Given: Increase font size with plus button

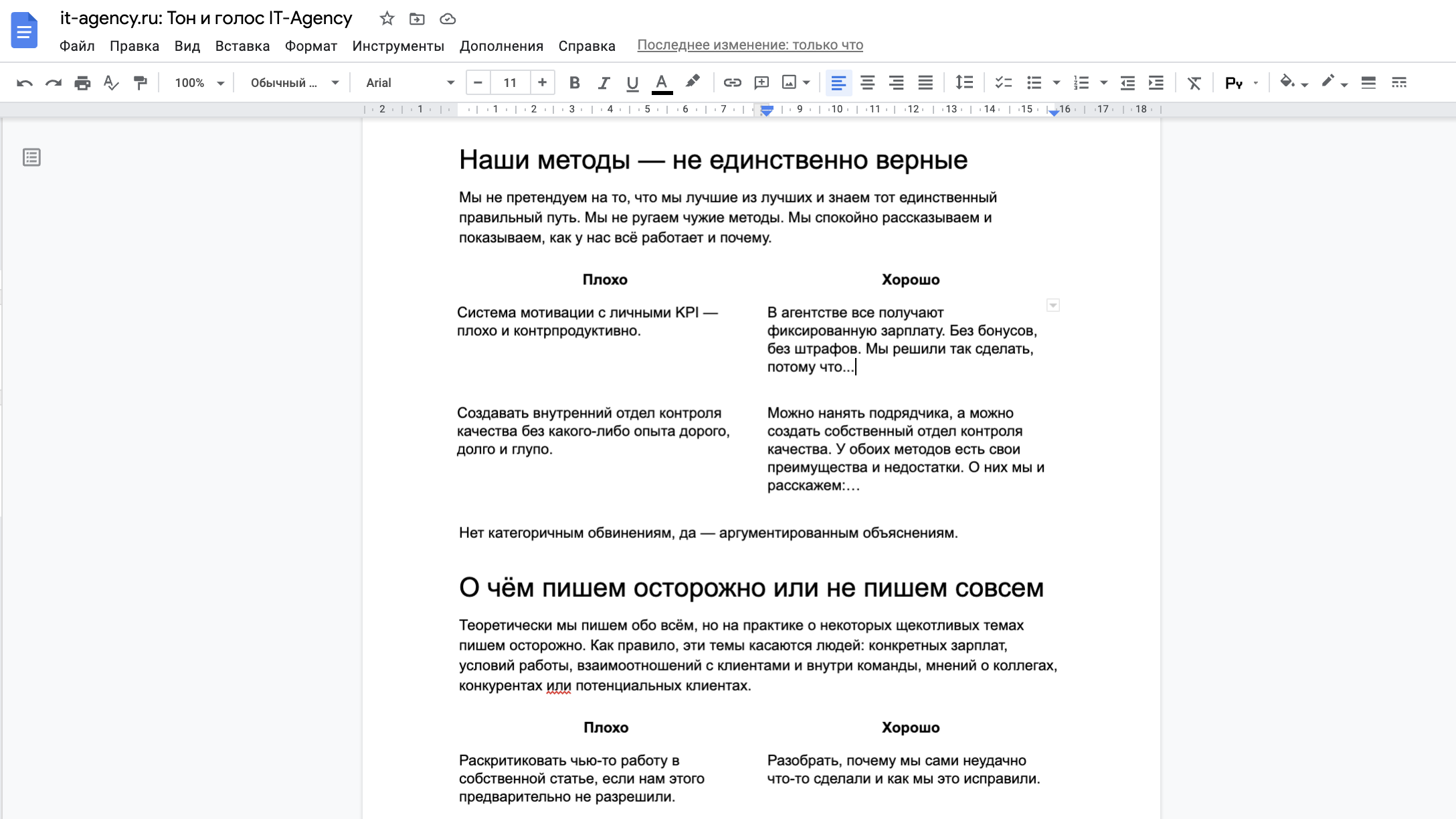Looking at the screenshot, I should click(543, 83).
